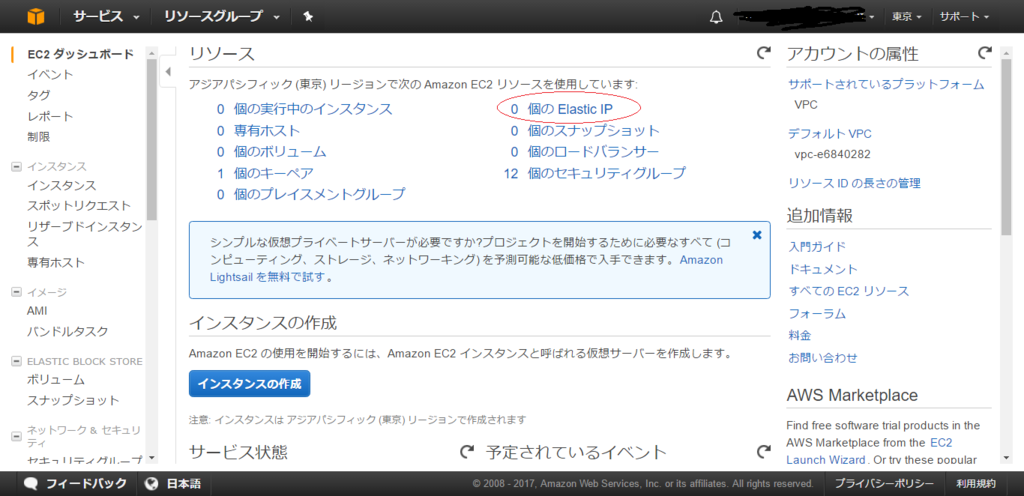Click the globe language icon
1024x496 pixels.
[x=152, y=484]
